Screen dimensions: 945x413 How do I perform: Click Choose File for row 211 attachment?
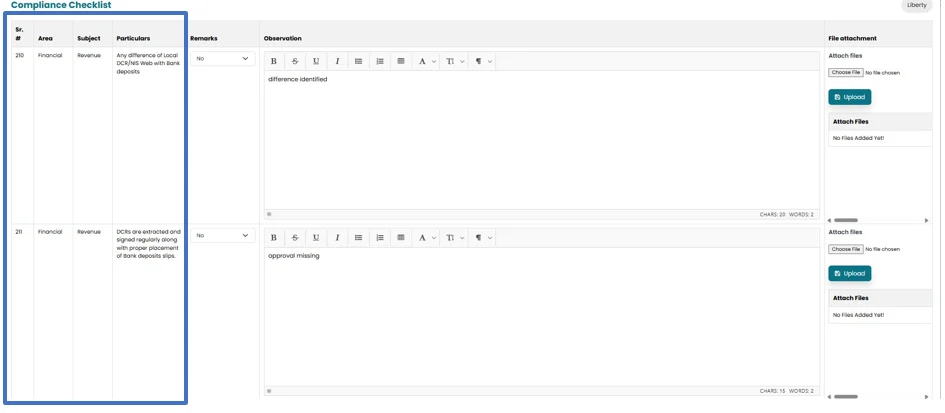[846, 249]
